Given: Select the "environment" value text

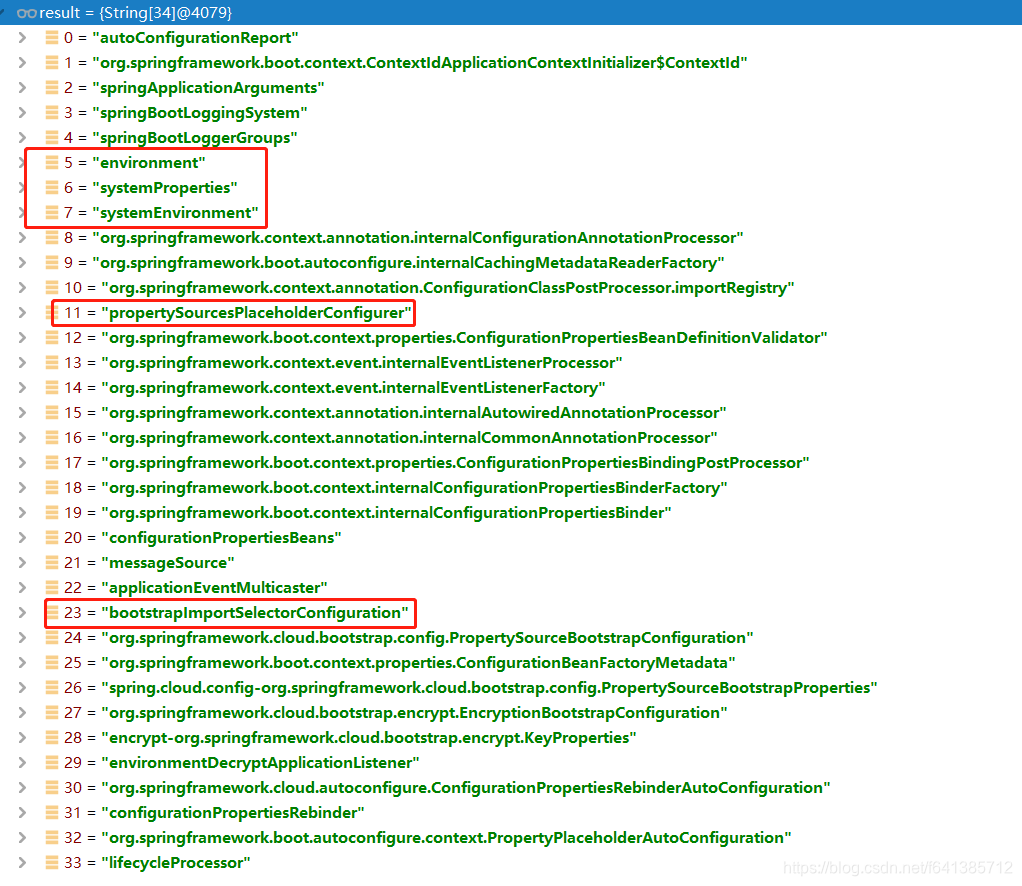Looking at the screenshot, I should pos(149,162).
